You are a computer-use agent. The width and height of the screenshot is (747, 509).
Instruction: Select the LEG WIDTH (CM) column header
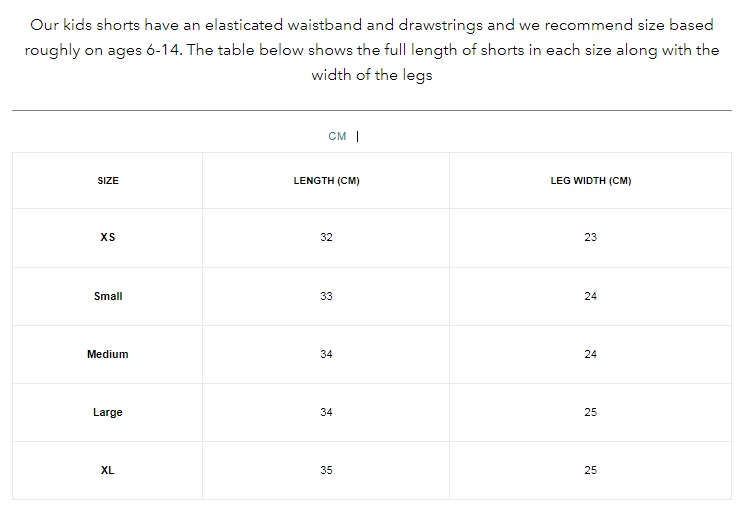[591, 181]
